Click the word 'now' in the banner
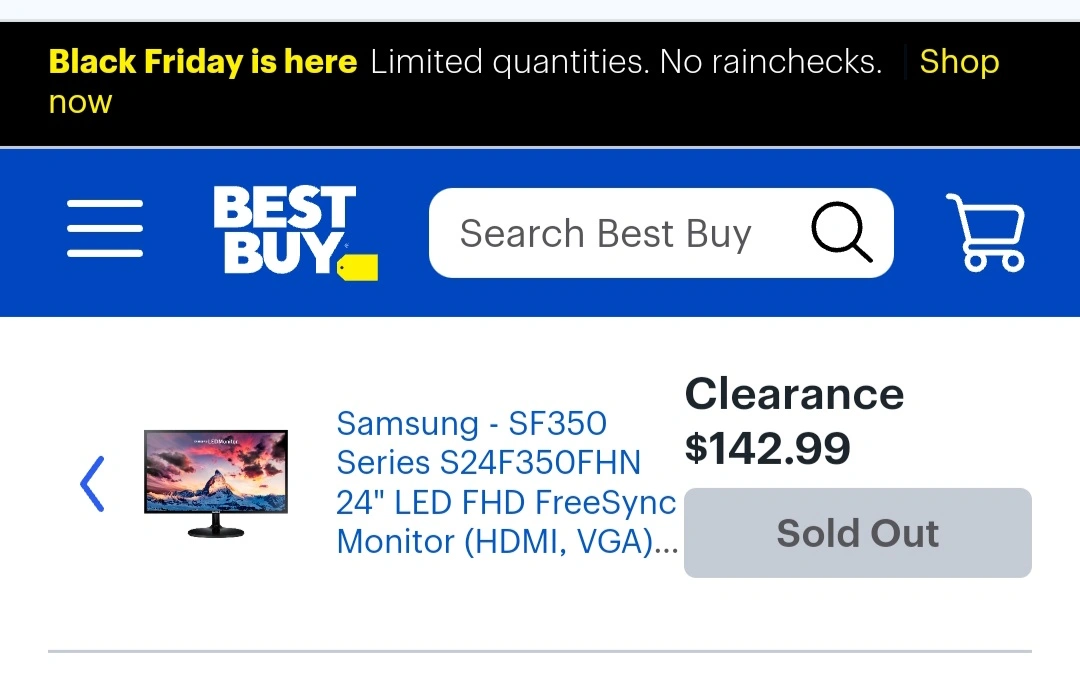This screenshot has width=1080, height=674. coord(80,102)
